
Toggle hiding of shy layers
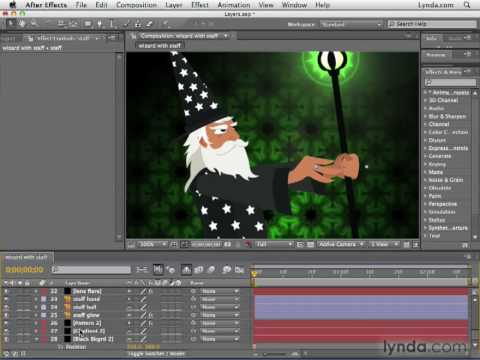tap(186, 269)
